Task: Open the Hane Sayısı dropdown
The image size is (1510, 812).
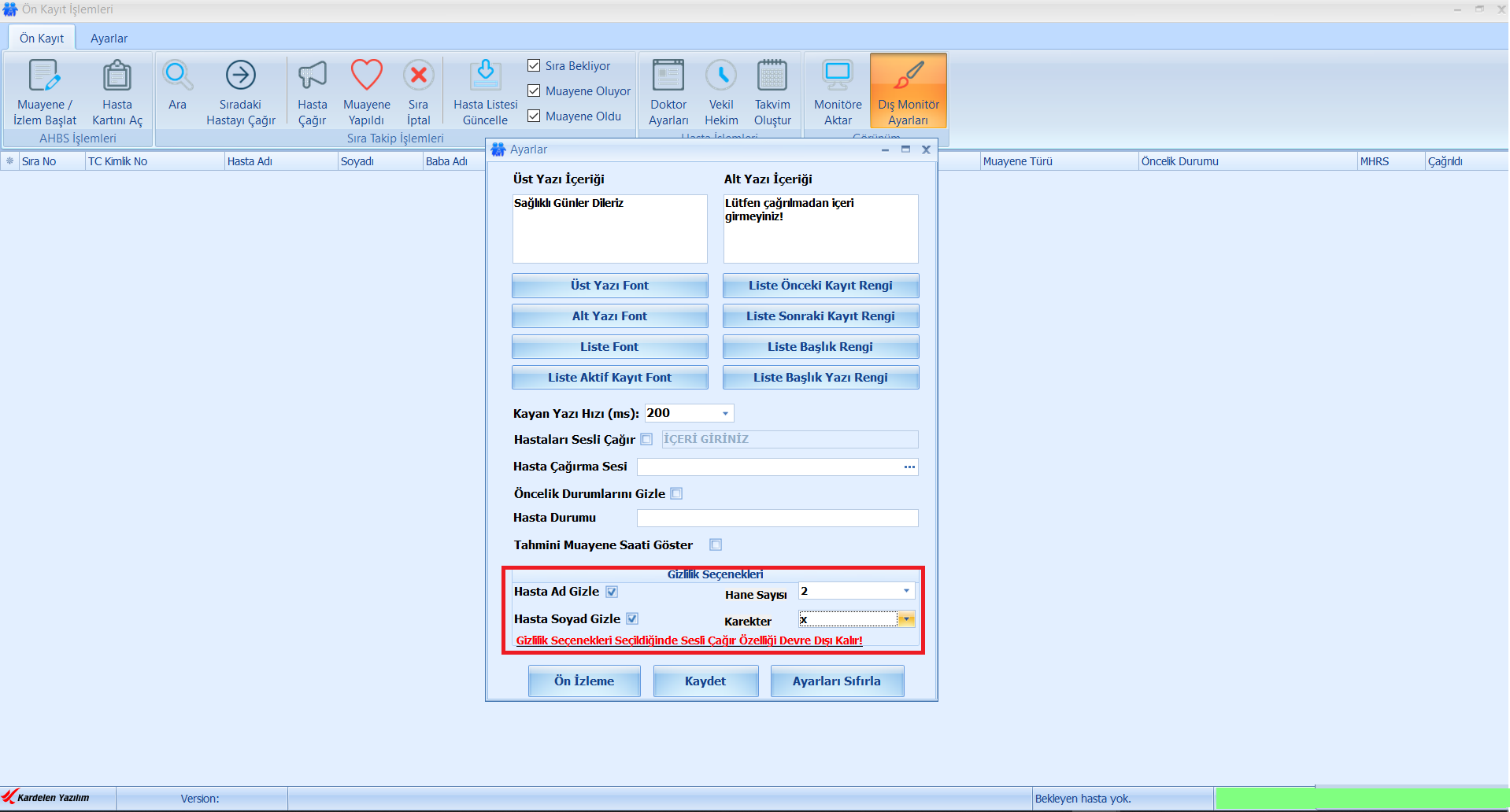Action: (x=906, y=591)
